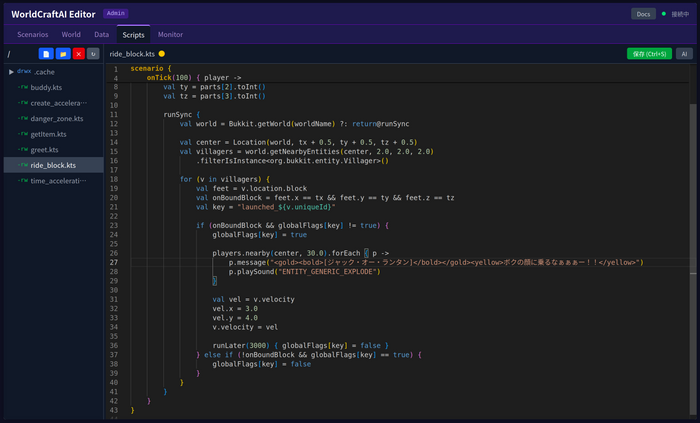Go to the Monitor tab
This screenshot has height=423, width=700.
pyautogui.click(x=170, y=34)
